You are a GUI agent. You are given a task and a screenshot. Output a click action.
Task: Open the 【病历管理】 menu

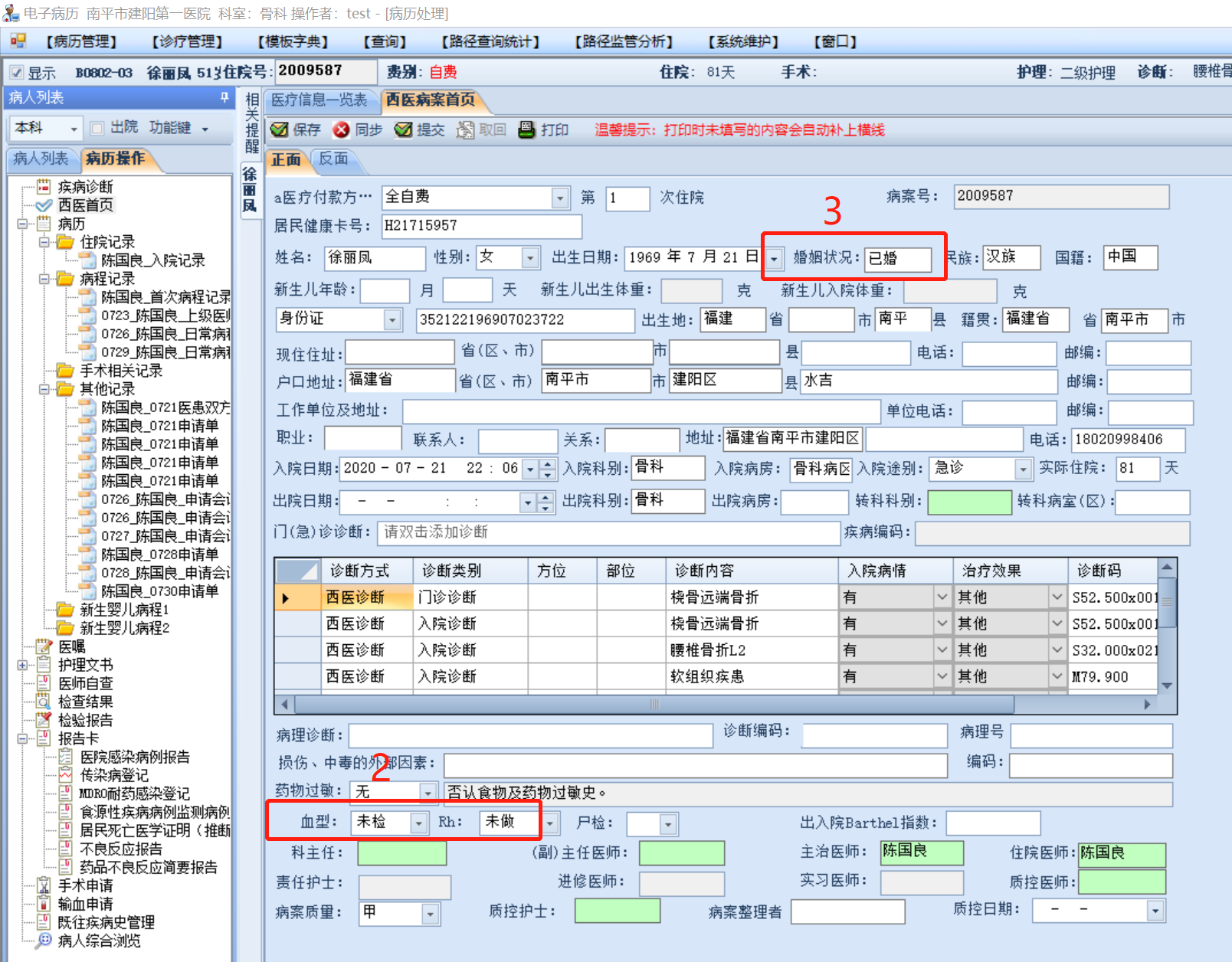point(81,41)
